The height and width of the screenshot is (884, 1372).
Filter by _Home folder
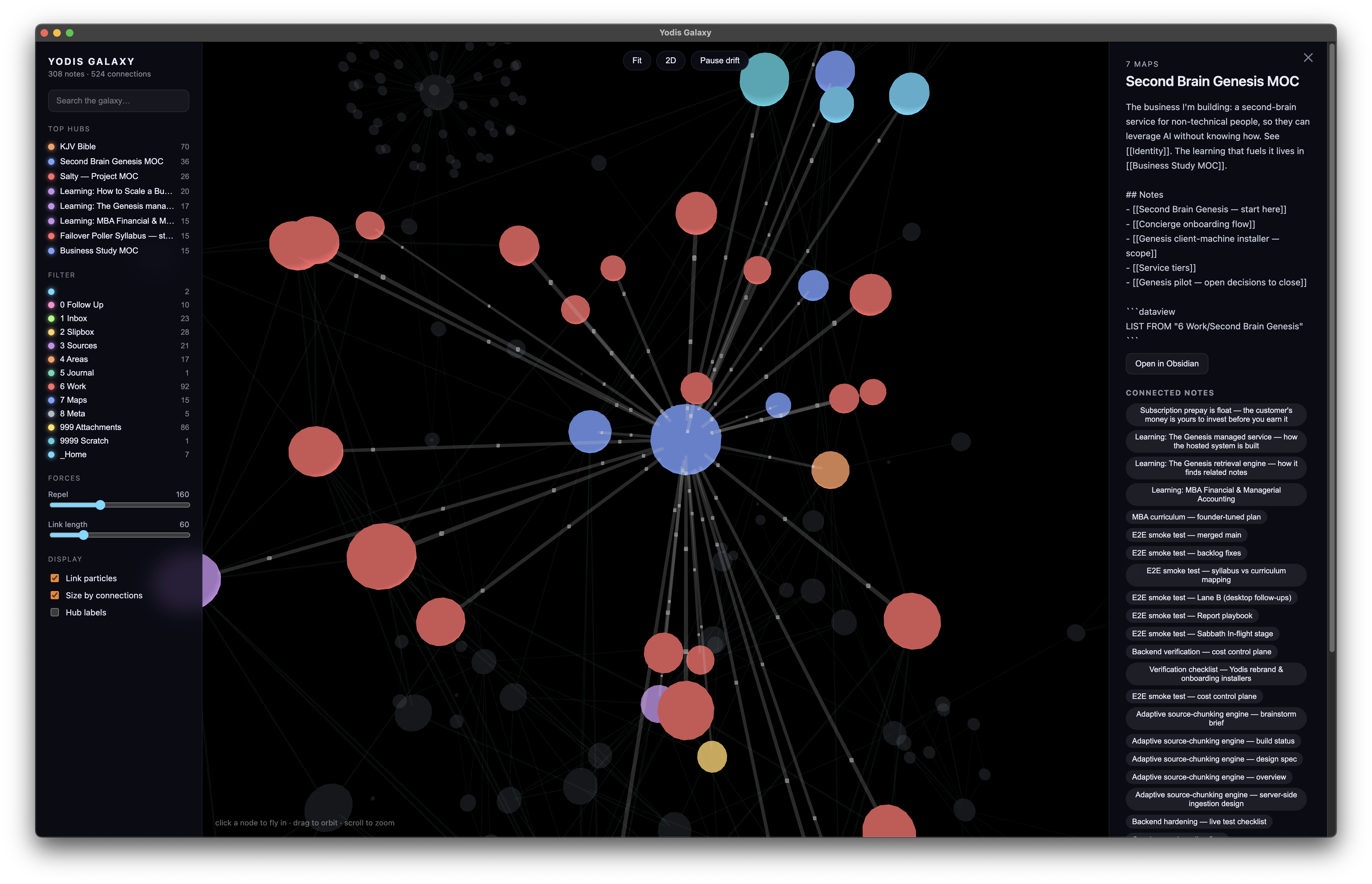(118, 455)
